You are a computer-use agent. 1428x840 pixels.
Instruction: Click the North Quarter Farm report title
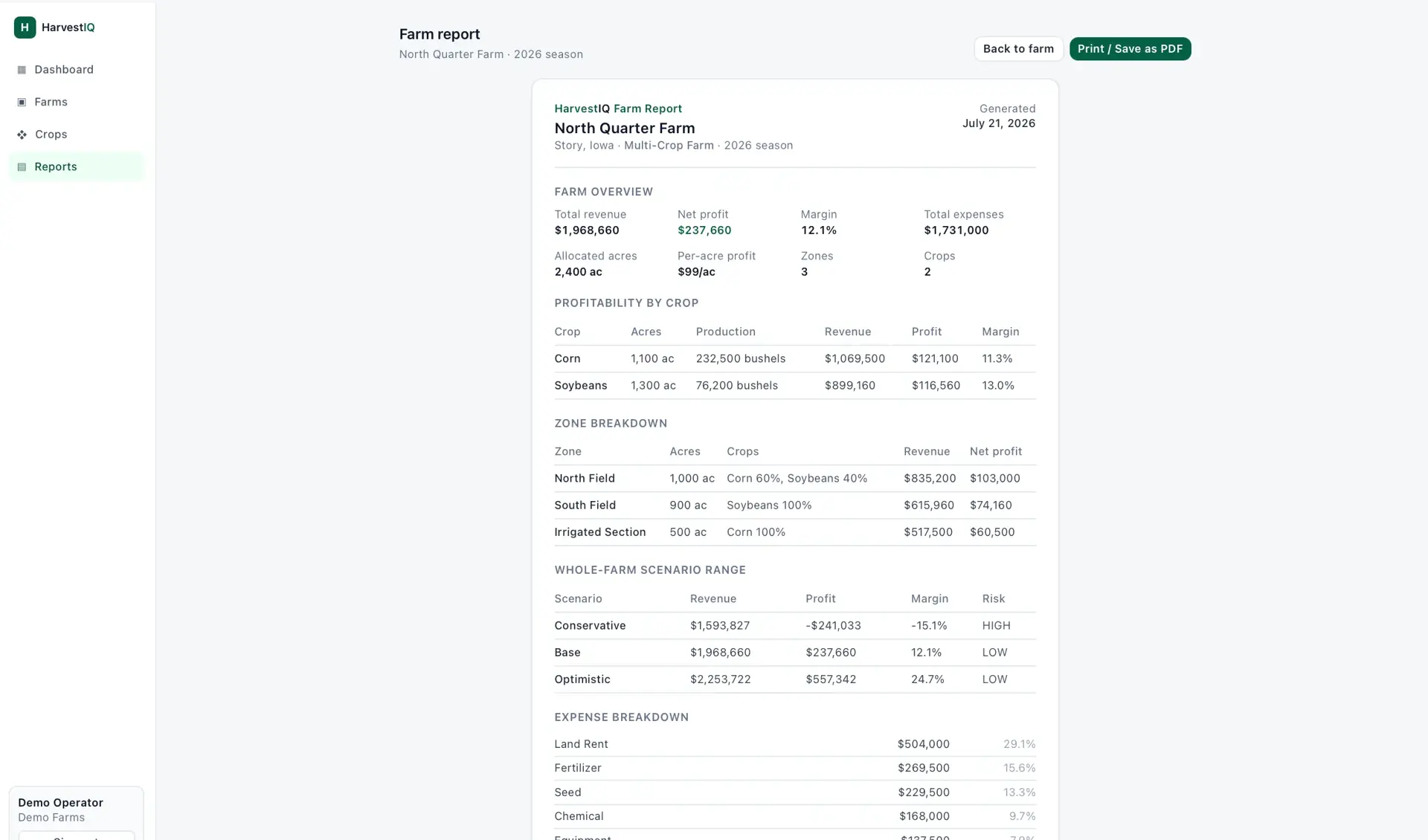pyautogui.click(x=625, y=128)
